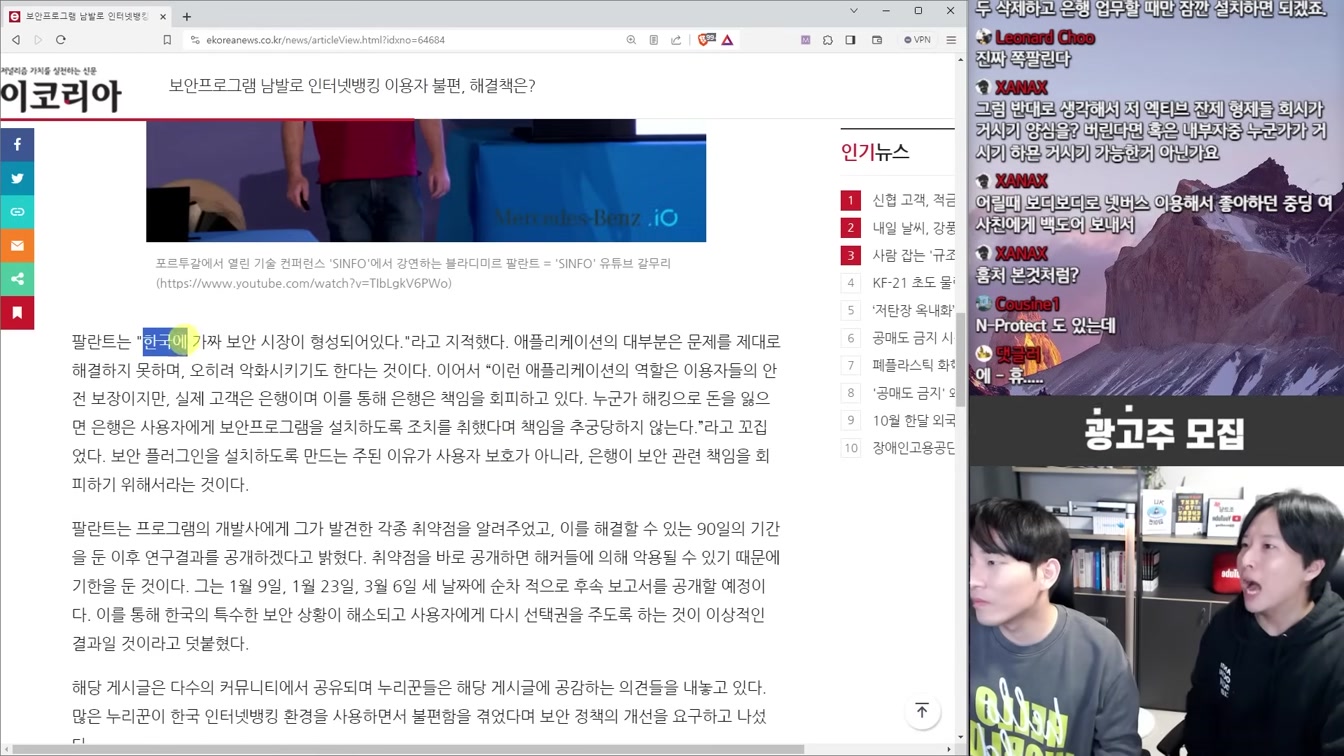Viewport: 1344px width, 756px height.
Task: Expand the tab search chevron
Action: (x=853, y=11)
